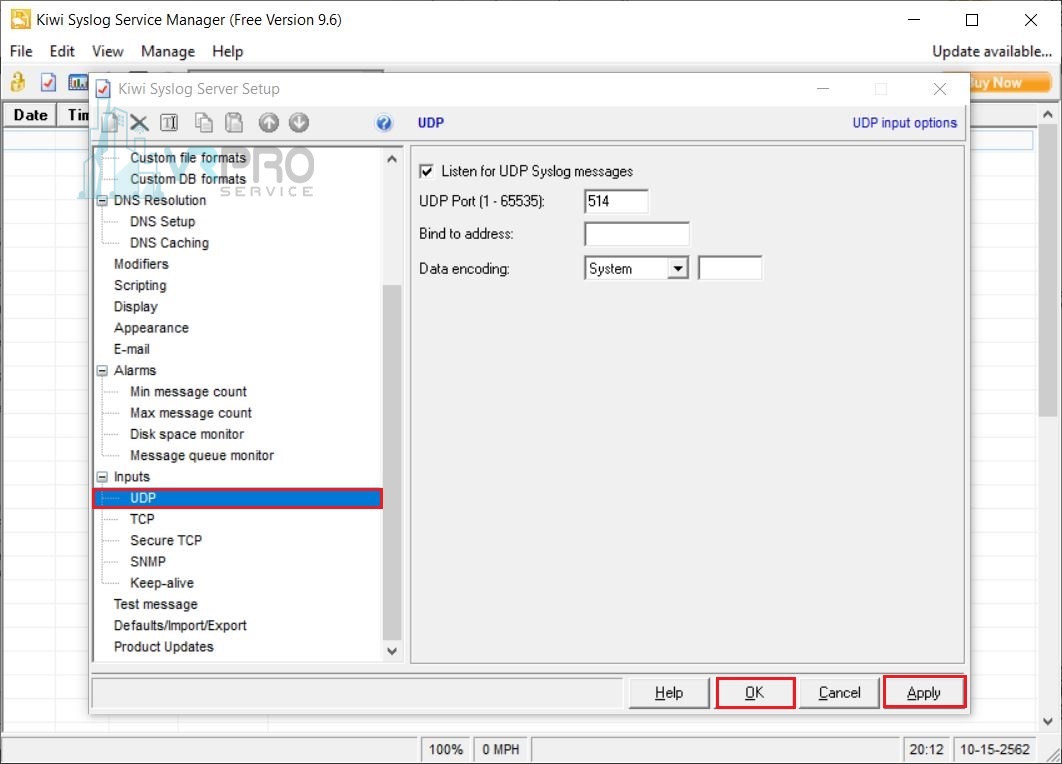
Task: Select the rename item icon in setup dialog
Action: (169, 122)
